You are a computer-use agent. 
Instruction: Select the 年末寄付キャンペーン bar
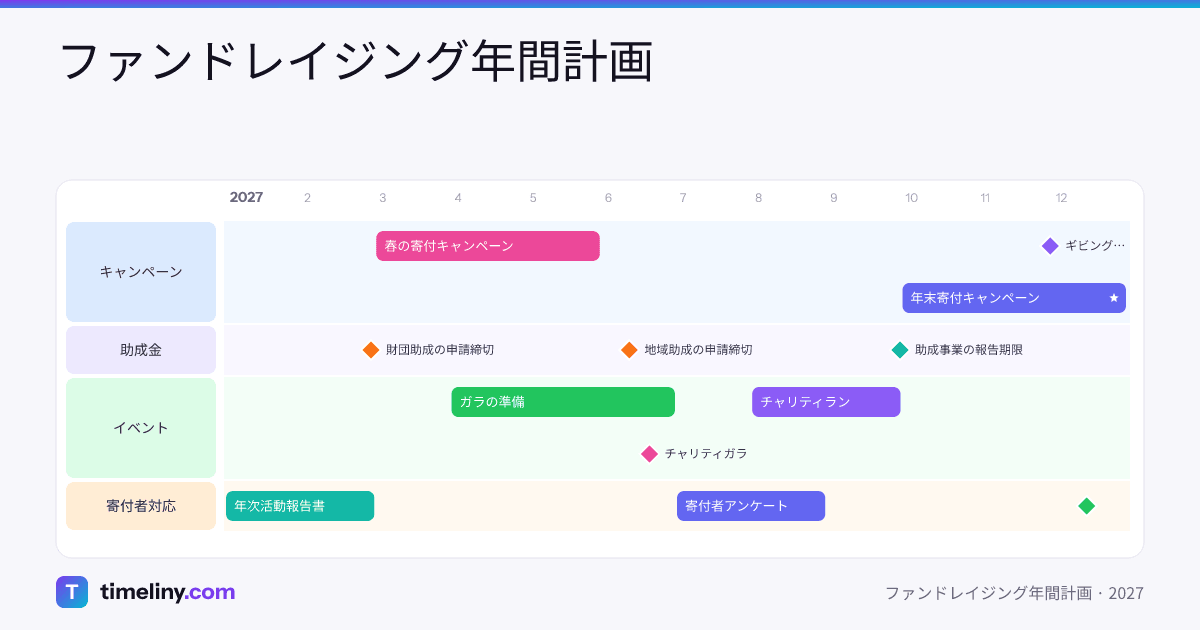[1014, 298]
